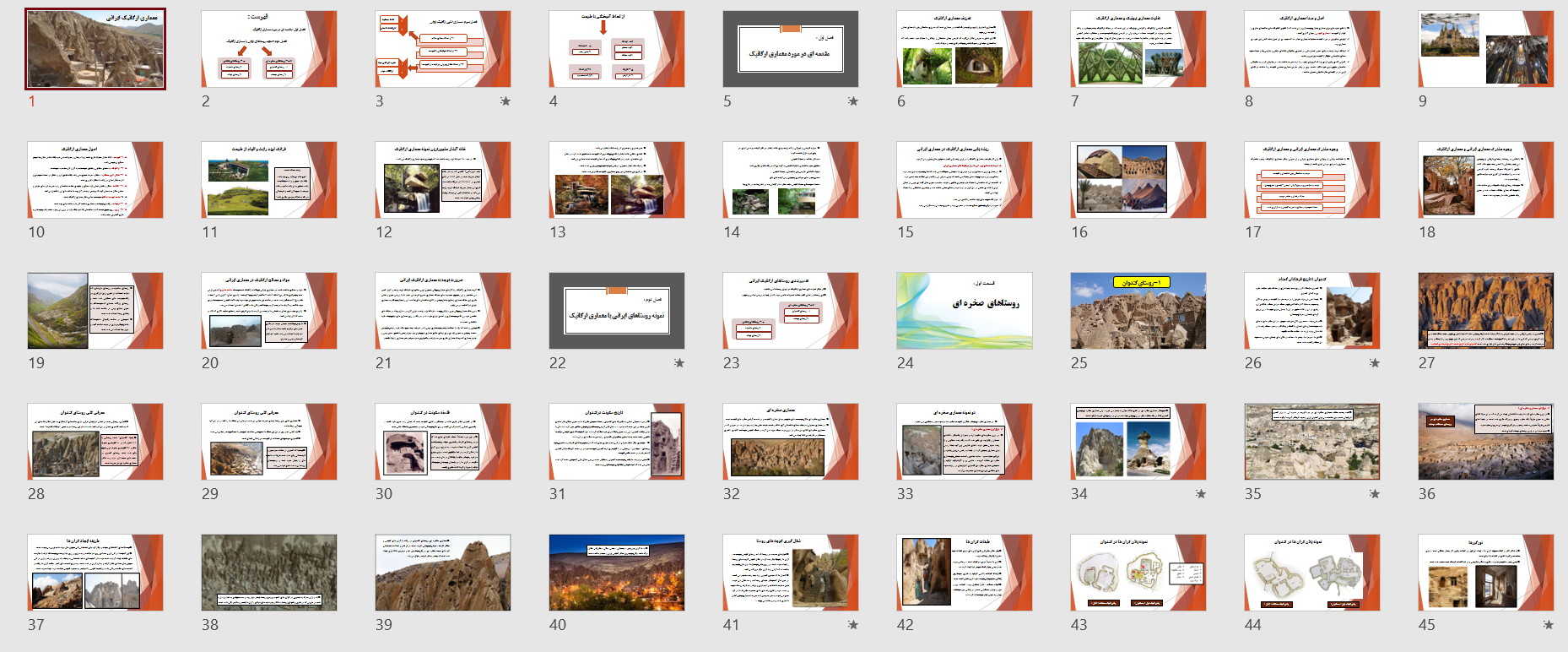
Task: Select slide 12 with the waterfall house
Action: click(x=443, y=180)
